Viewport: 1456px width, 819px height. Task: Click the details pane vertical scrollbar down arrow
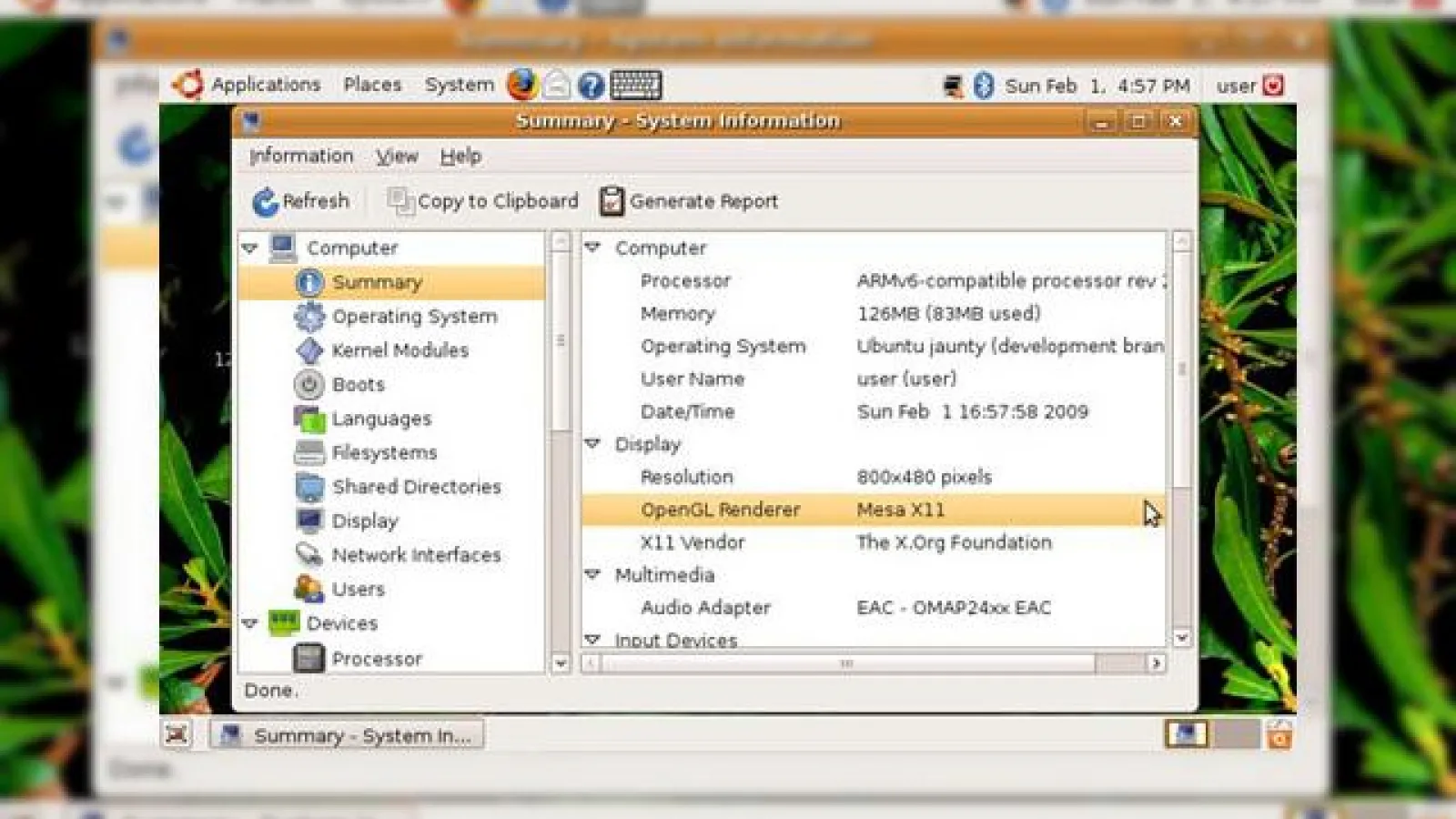coord(1181,638)
